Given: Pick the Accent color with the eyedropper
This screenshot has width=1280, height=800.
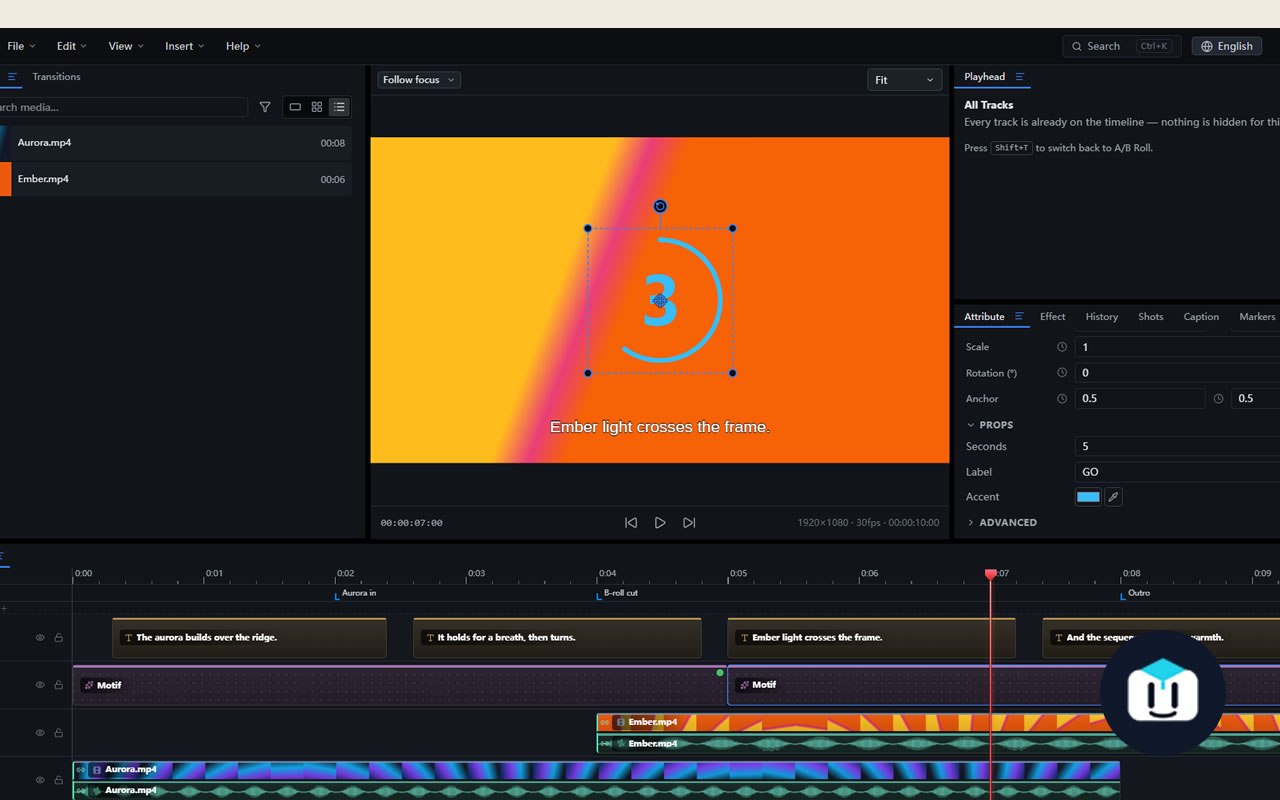Looking at the screenshot, I should 1113,497.
